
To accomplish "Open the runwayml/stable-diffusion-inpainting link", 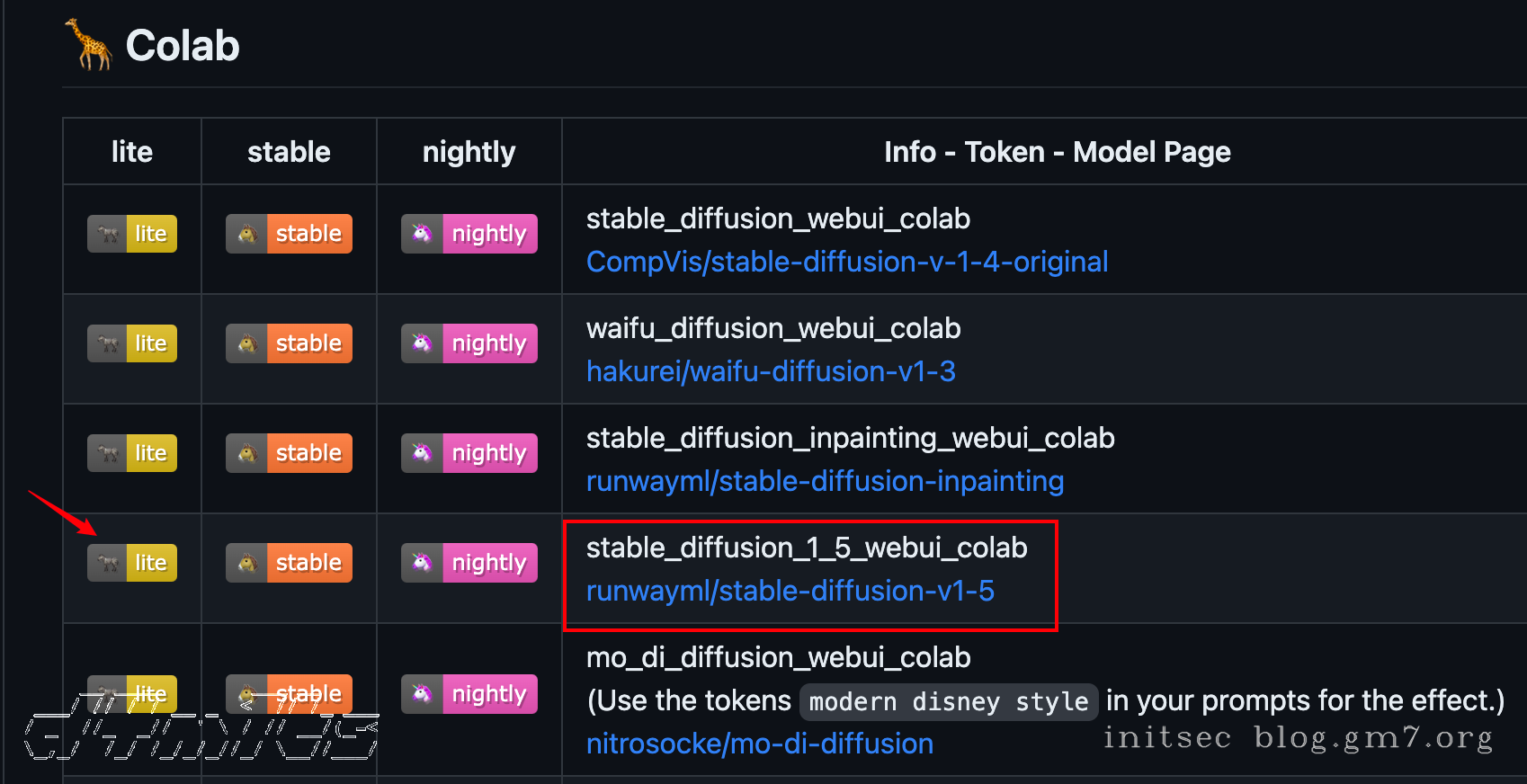I will pos(825,481).
